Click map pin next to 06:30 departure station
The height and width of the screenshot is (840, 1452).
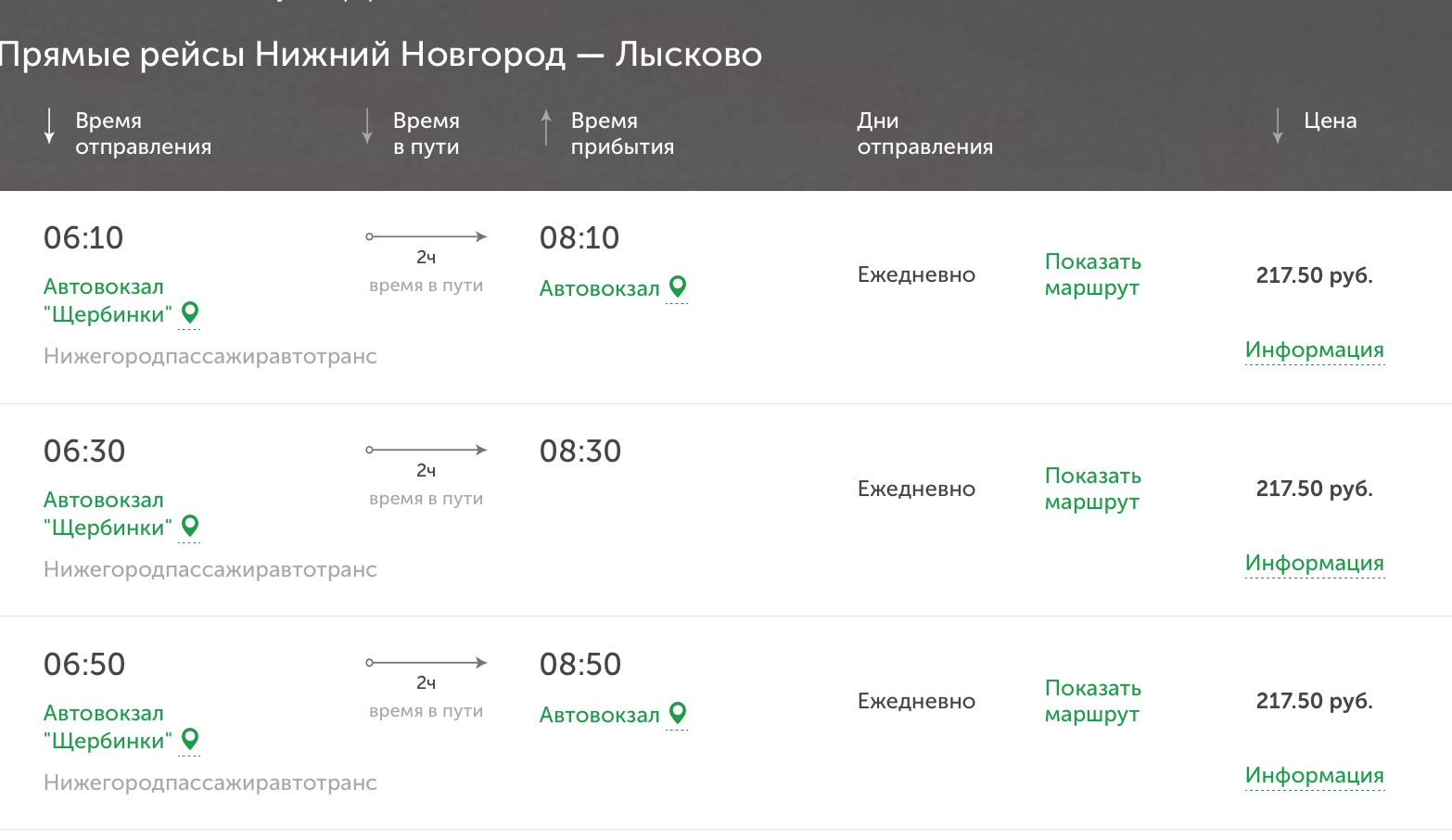[190, 526]
